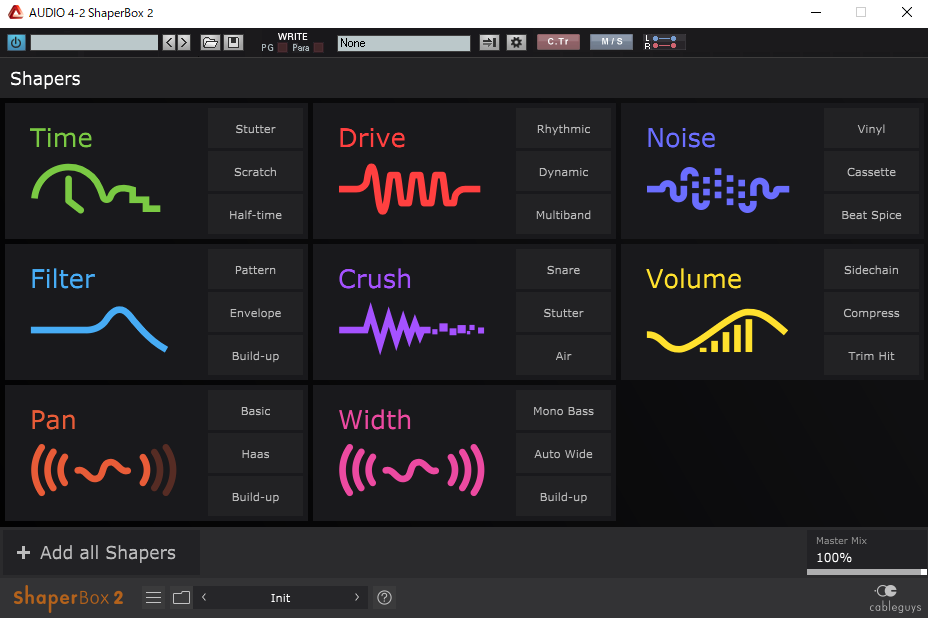Click the Ableton icon in the title bar
The image size is (928, 618).
click(15, 12)
